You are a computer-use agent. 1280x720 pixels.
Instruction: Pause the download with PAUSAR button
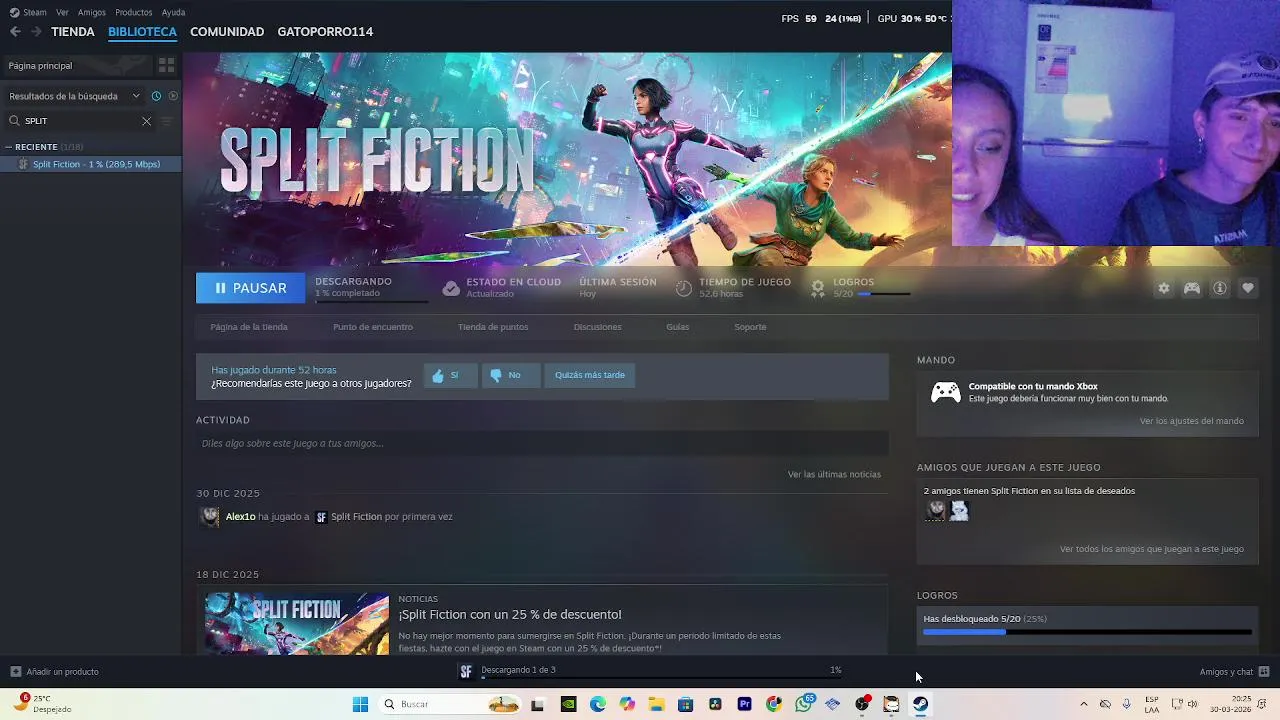coord(250,288)
